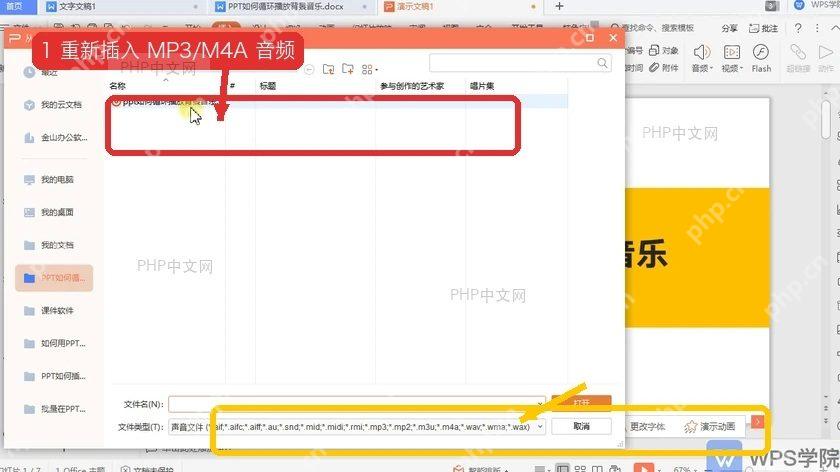Open 我的电脑 in sidebar
This screenshot has width=840, height=472.
[x=49, y=179]
